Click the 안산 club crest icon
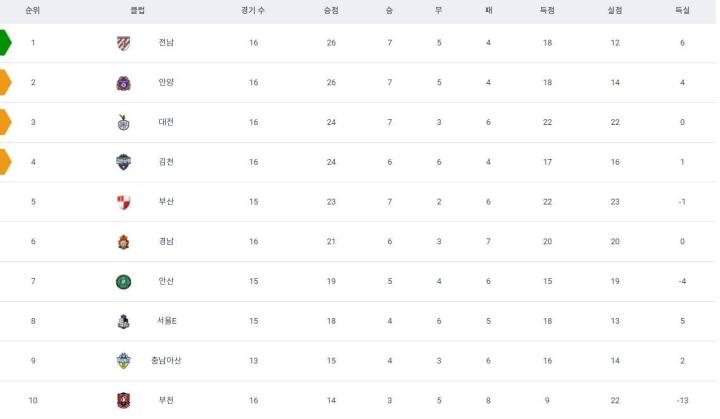720x419 pixels. click(123, 281)
